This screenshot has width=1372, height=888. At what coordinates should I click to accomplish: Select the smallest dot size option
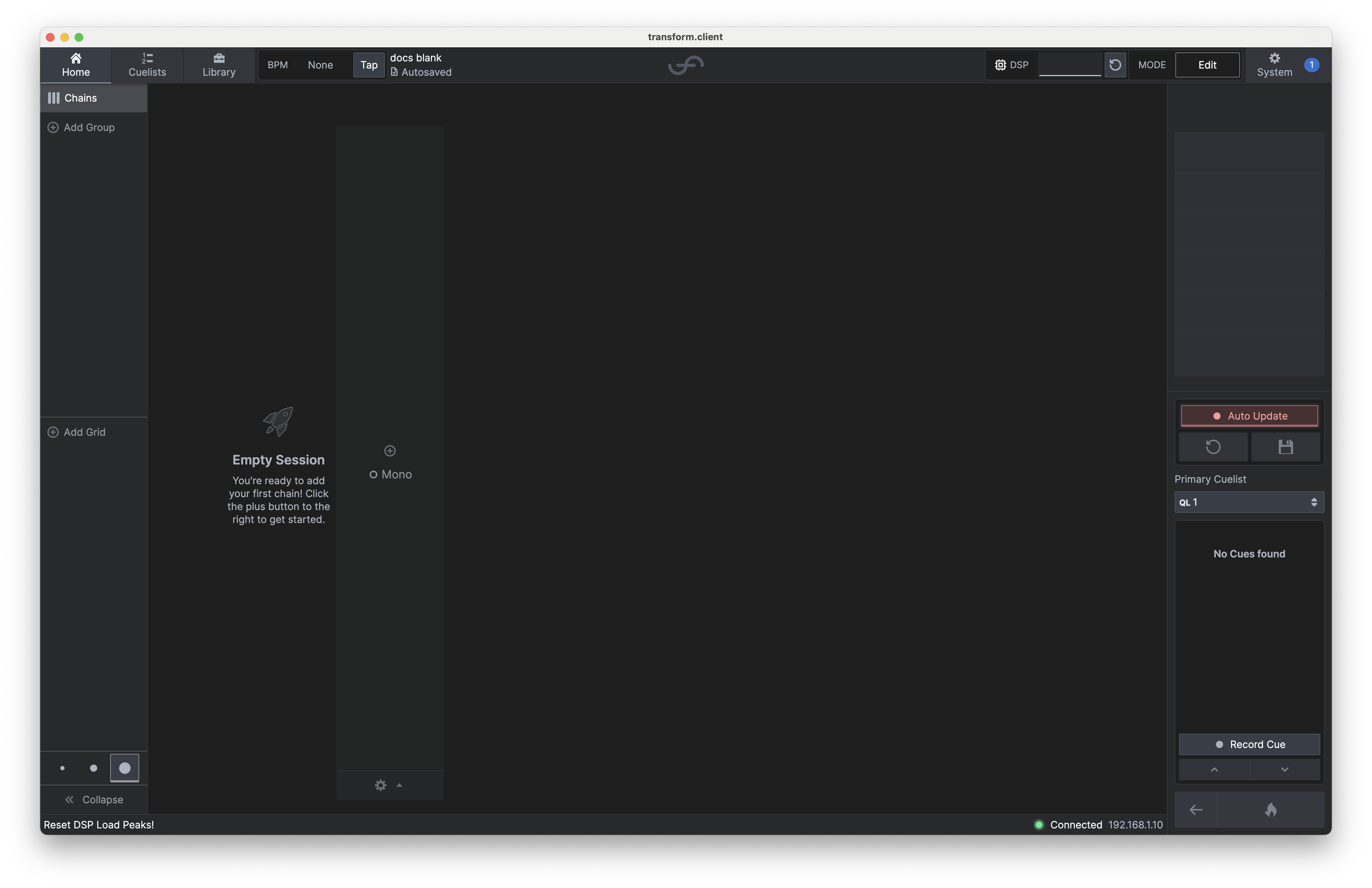pyautogui.click(x=62, y=767)
